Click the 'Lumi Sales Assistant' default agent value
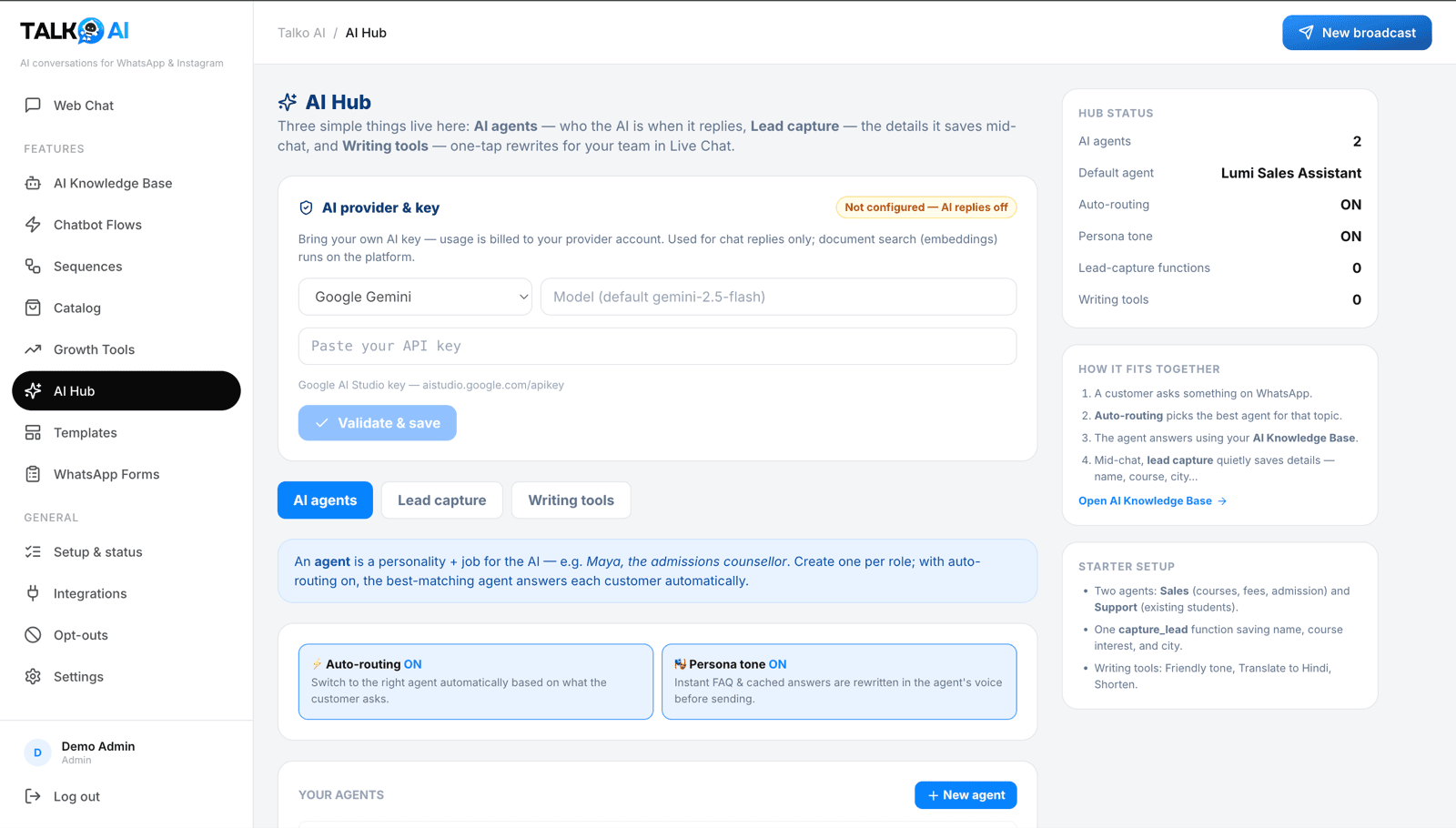This screenshot has height=828, width=1456. click(x=1291, y=173)
